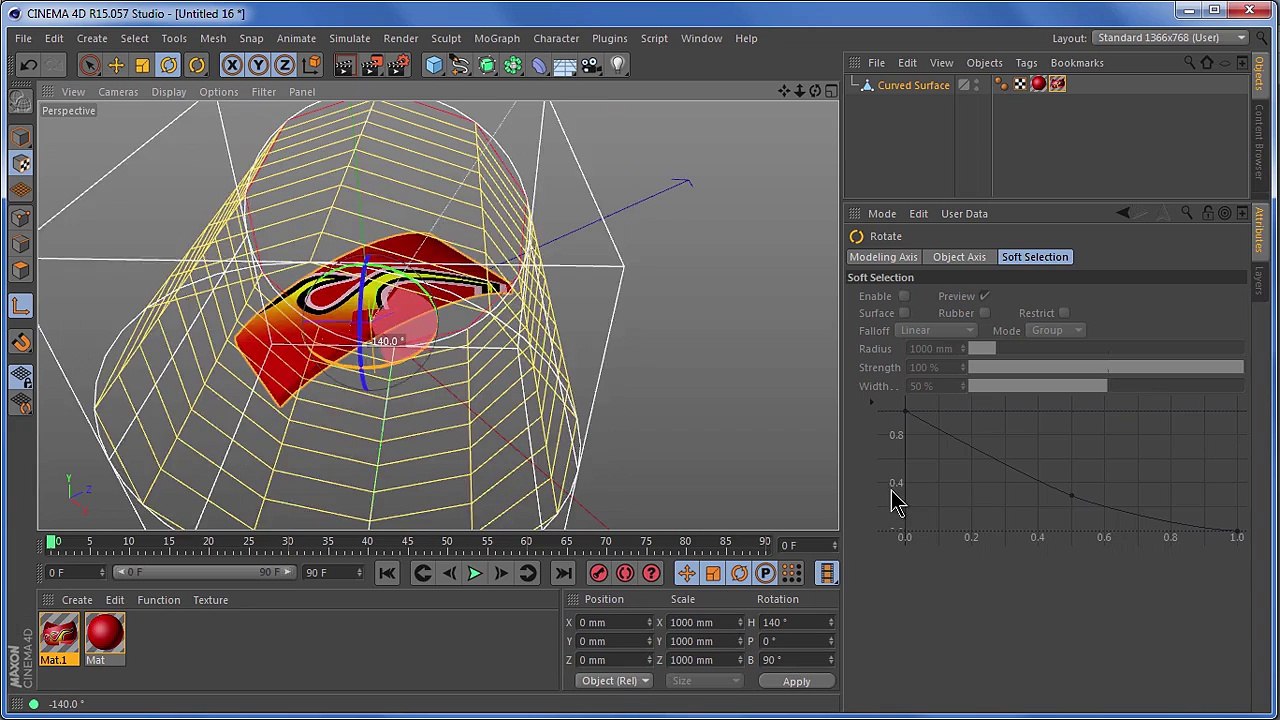
Task: Select the Live Selection tool
Action: (x=89, y=65)
